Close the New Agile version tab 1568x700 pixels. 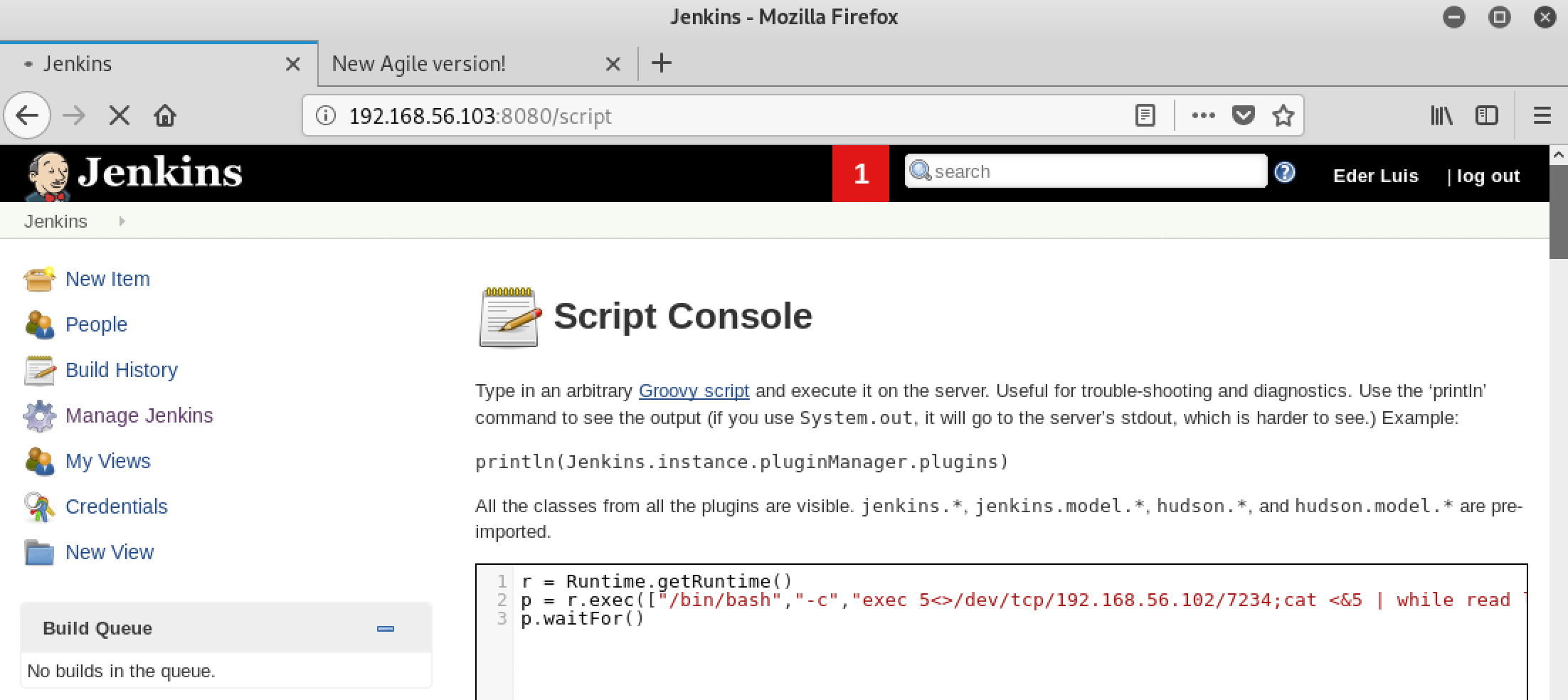(x=613, y=64)
